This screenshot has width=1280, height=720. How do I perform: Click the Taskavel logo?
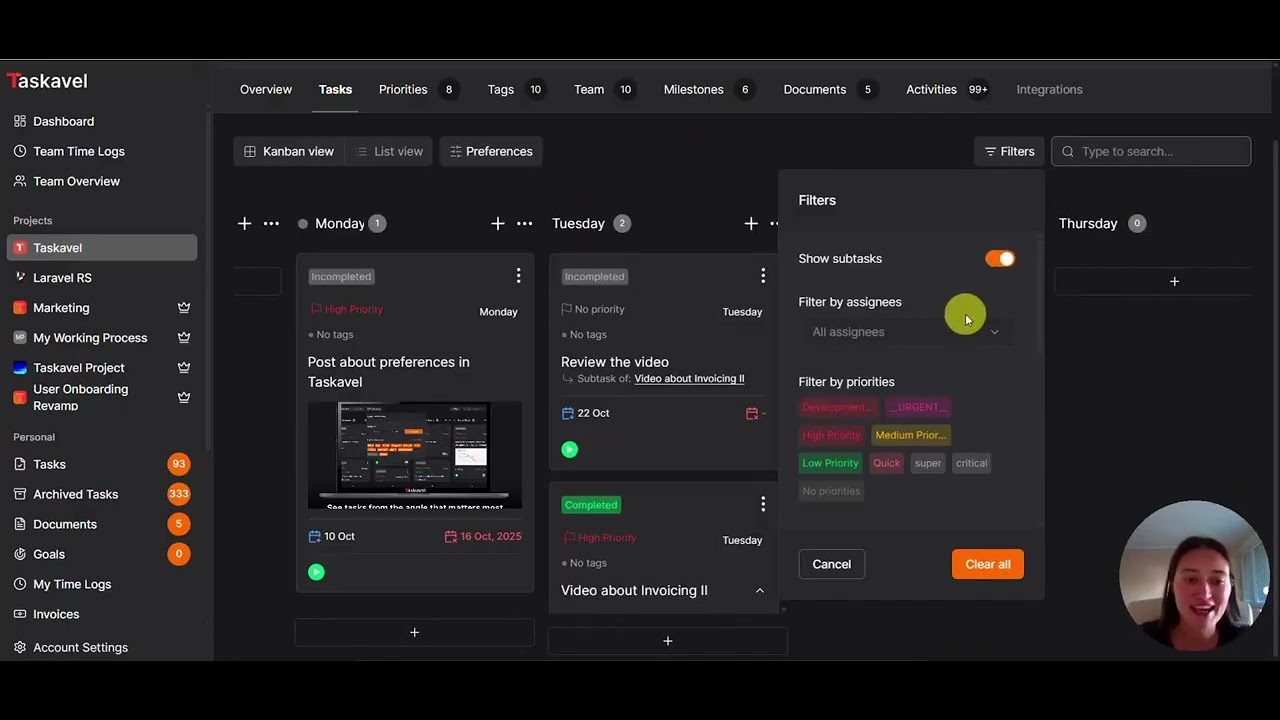click(x=47, y=81)
